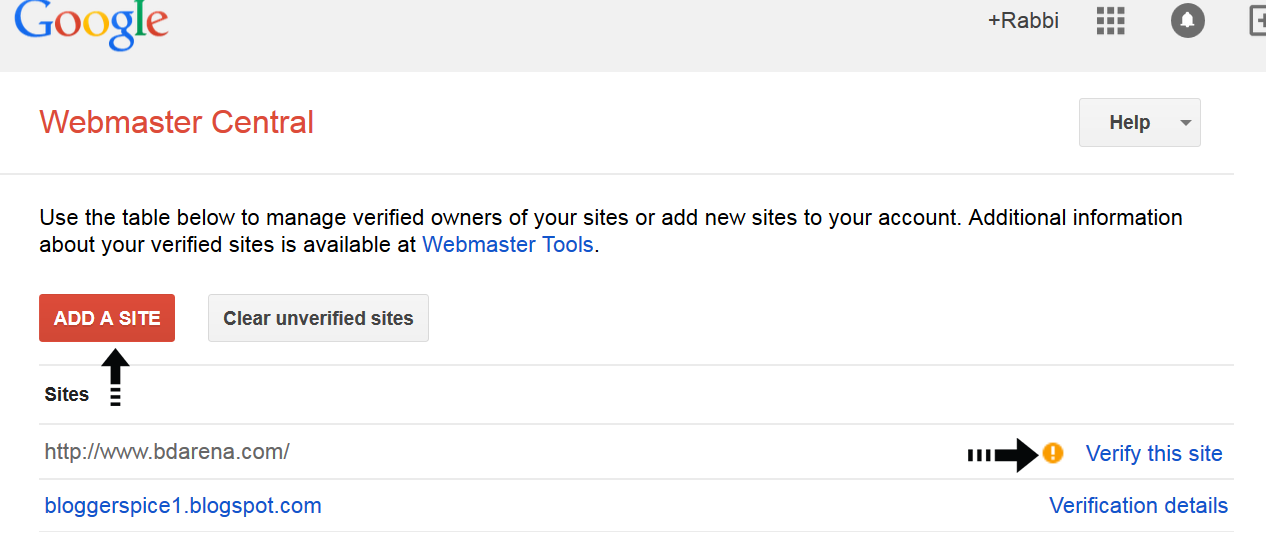Click the Verify this site link
Image resolution: width=1266 pixels, height=537 pixels.
click(1154, 454)
